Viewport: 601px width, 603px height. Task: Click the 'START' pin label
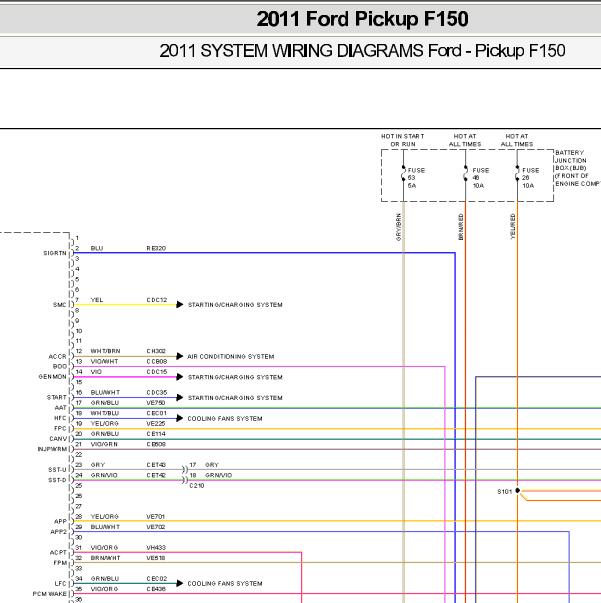57,397
